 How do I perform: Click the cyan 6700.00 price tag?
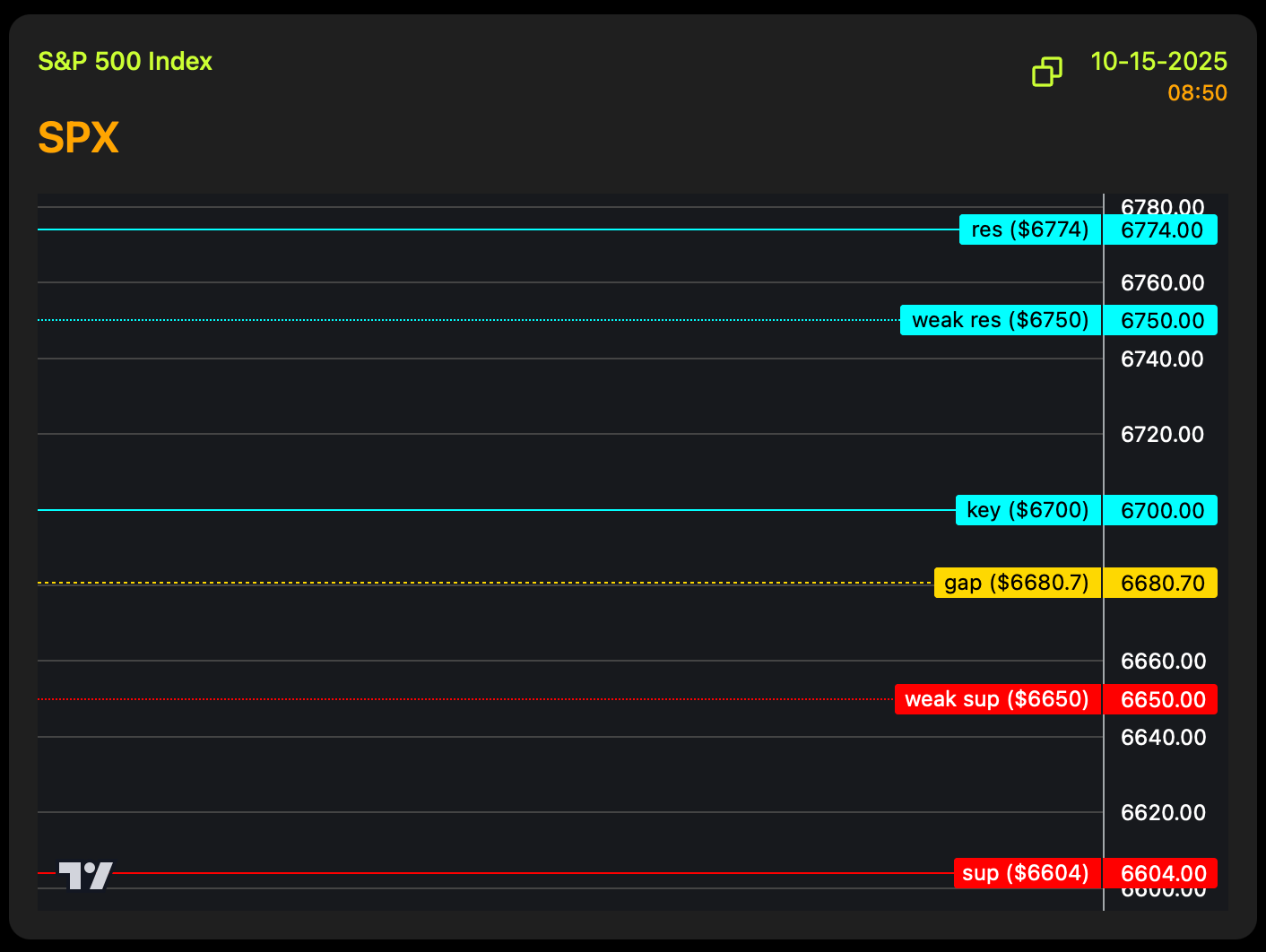(1161, 510)
